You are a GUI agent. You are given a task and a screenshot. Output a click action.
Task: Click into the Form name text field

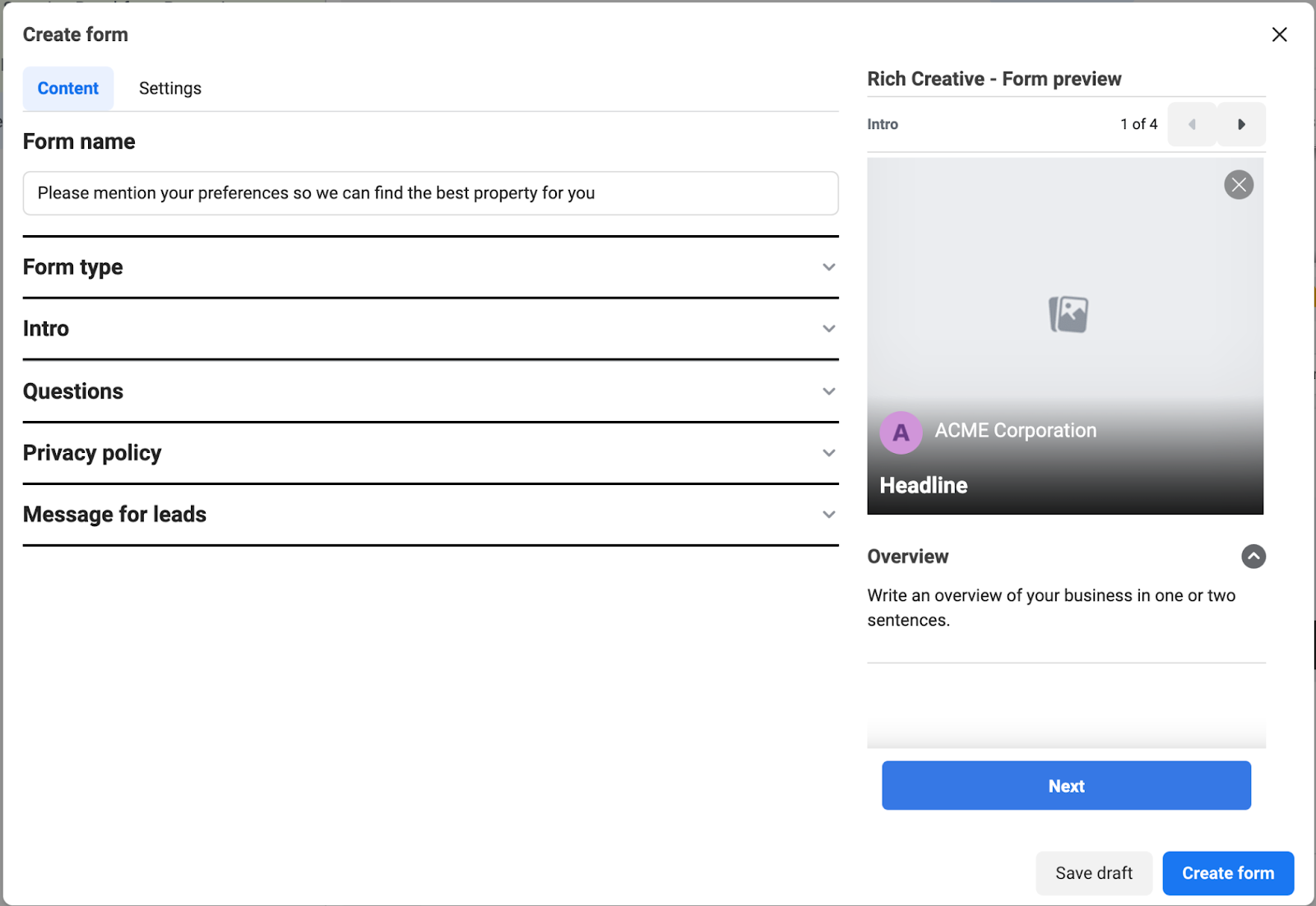click(x=430, y=193)
